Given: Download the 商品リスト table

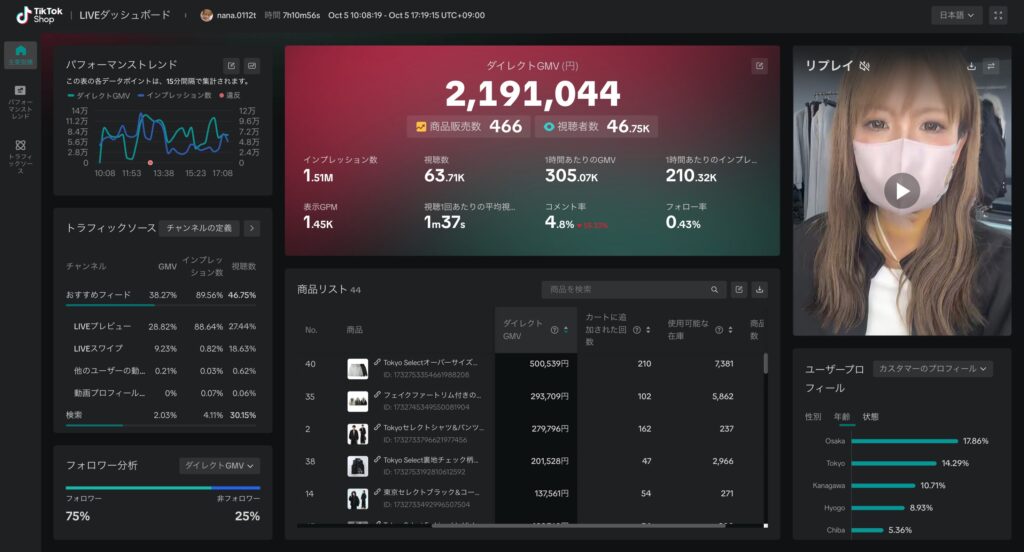Looking at the screenshot, I should [x=759, y=289].
